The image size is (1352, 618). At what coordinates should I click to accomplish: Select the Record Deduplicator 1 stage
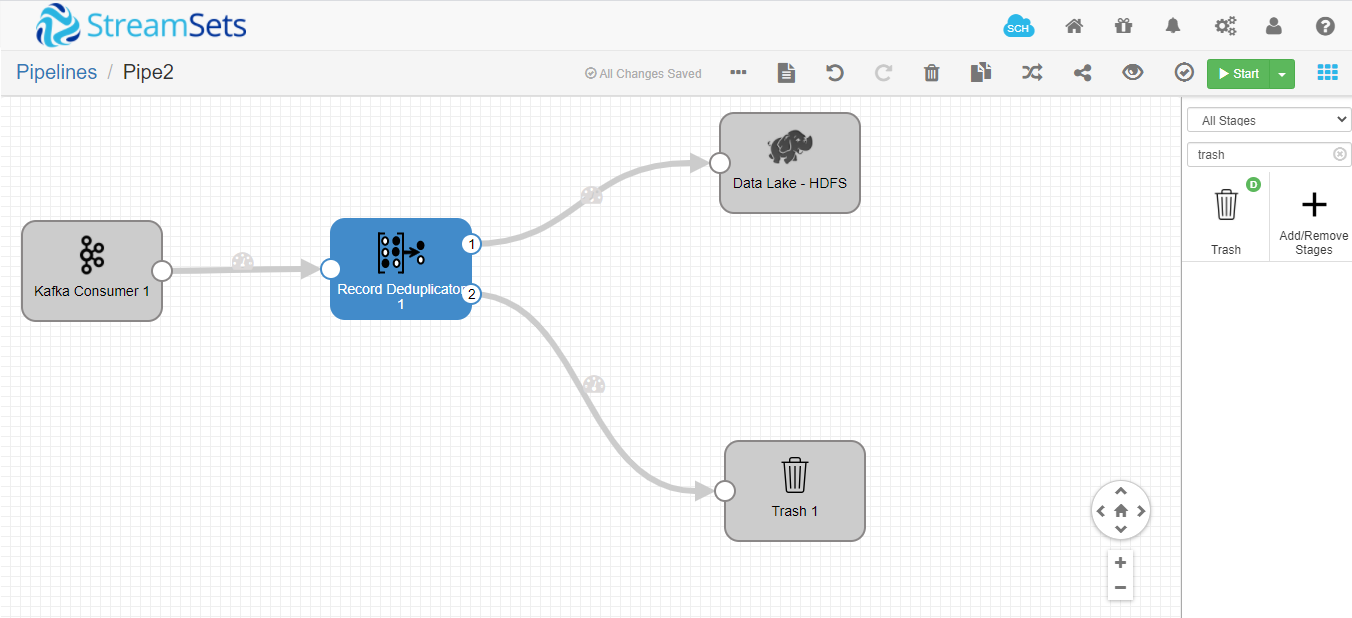tap(401, 269)
